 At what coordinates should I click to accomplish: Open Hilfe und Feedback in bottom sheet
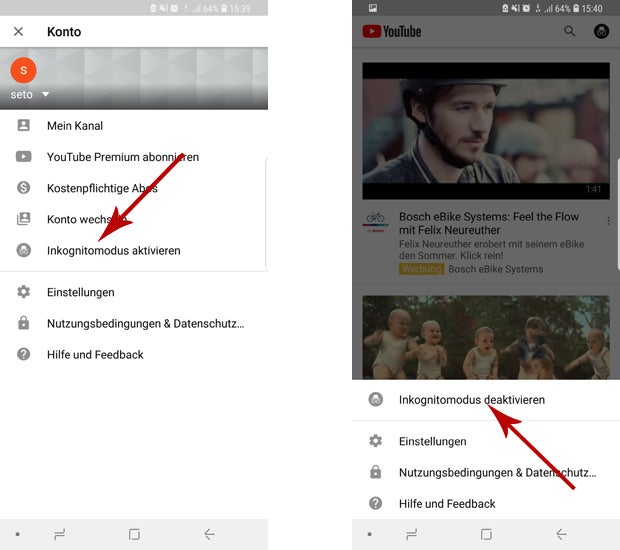[447, 504]
